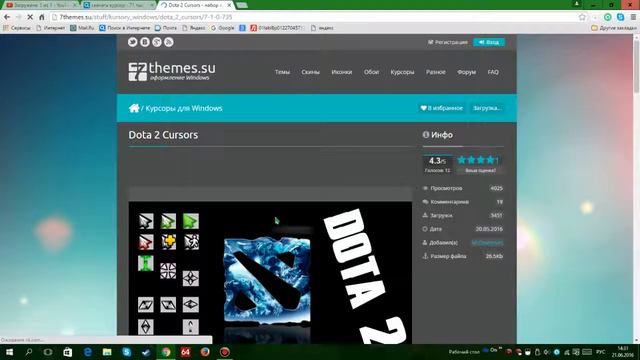The width and height of the screenshot is (640, 360).
Task: Open Скины menu item
Action: 310,72
